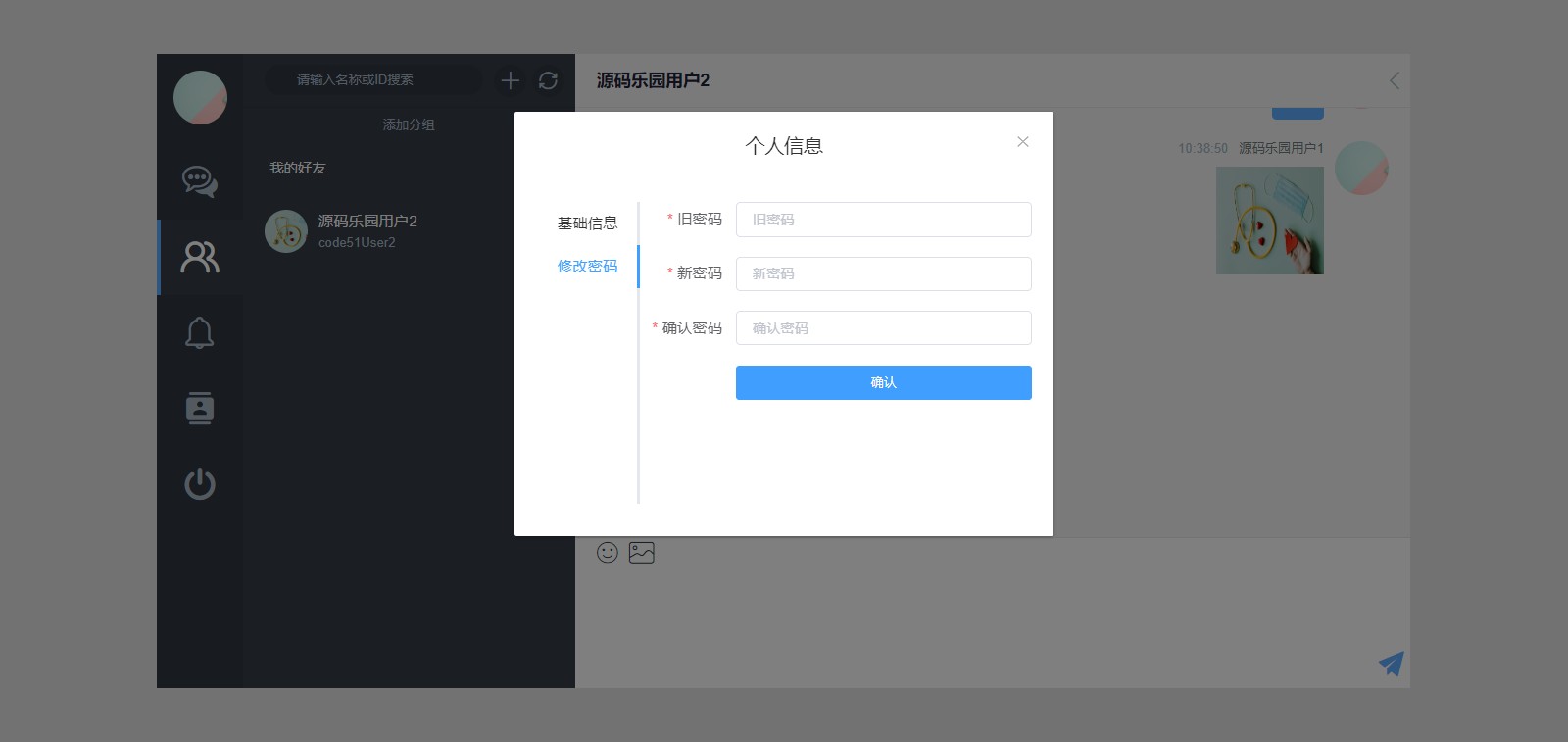Focus the 确认密码 input field

coord(883,328)
